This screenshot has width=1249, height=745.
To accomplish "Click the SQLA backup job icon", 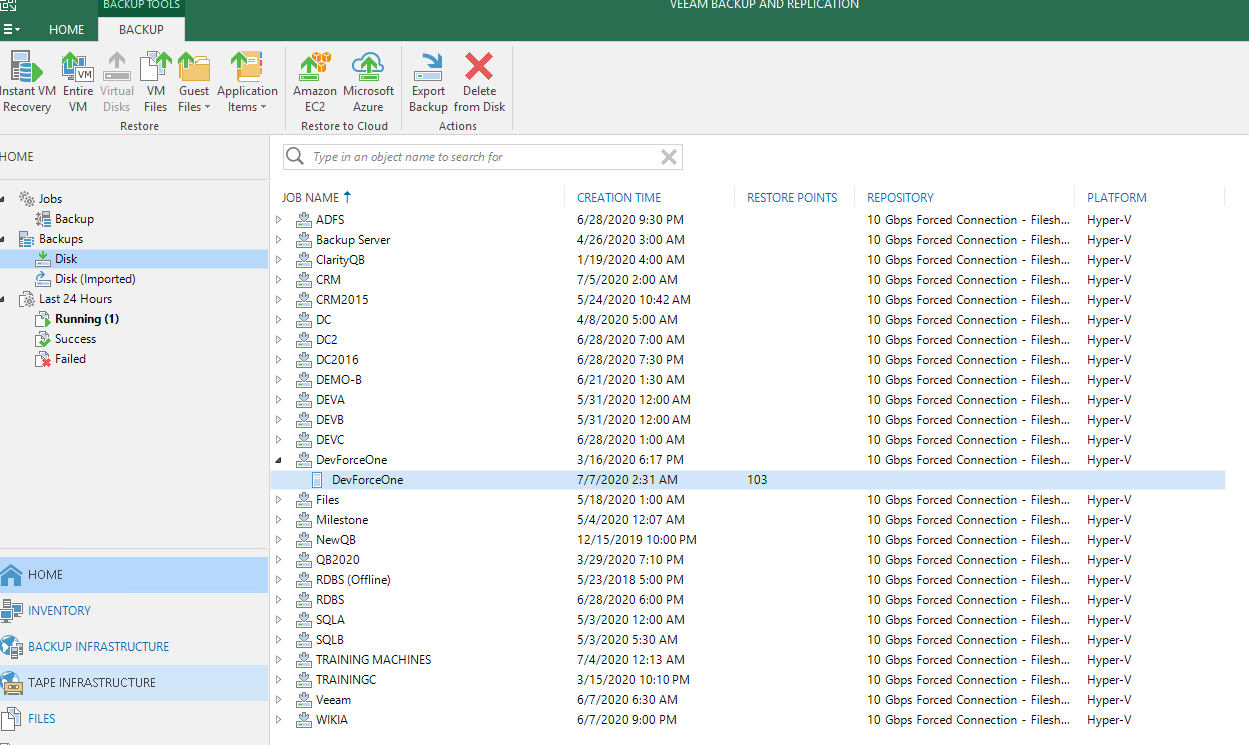I will point(303,619).
